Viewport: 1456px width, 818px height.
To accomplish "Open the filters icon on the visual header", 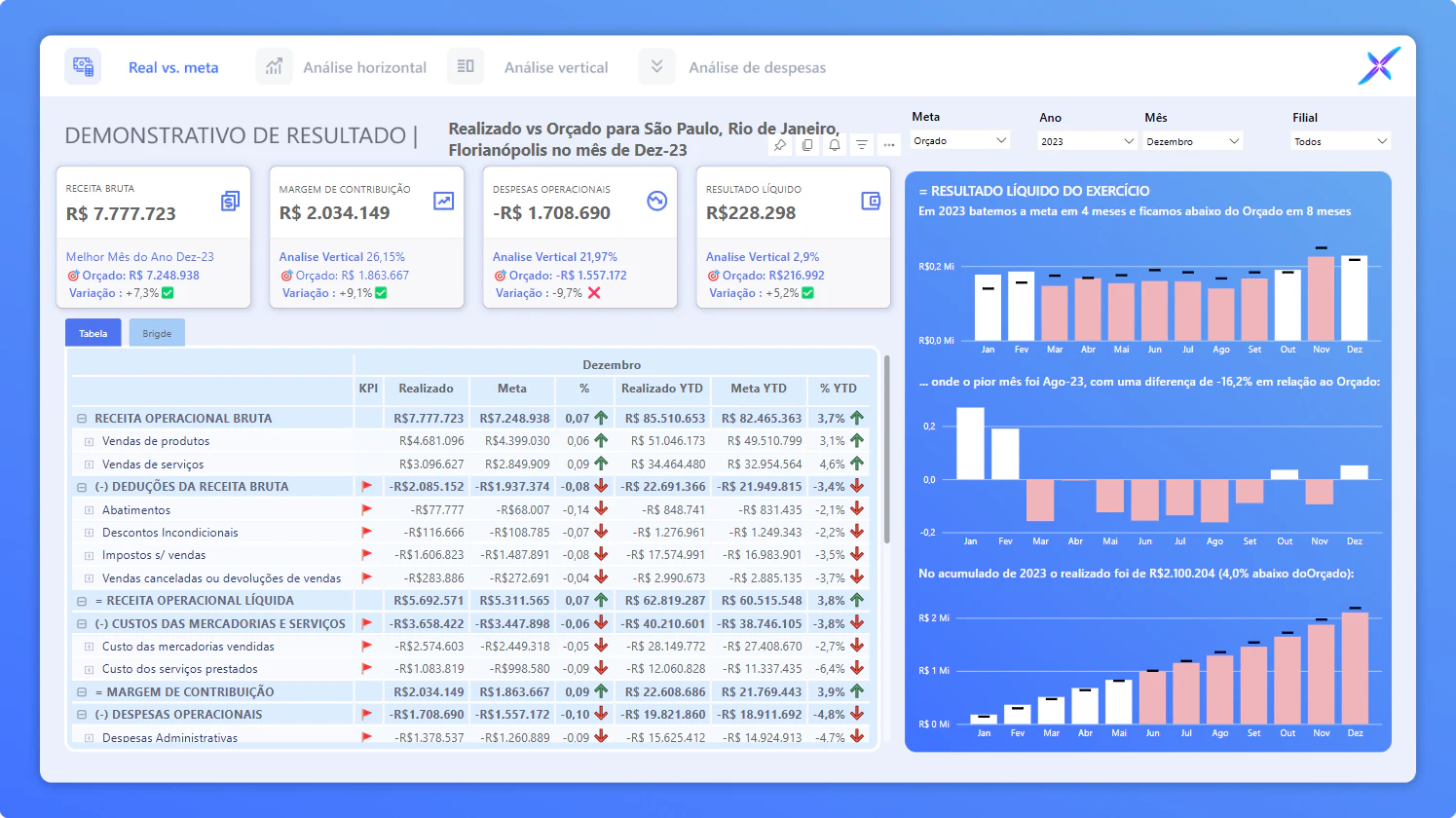I will pos(862,145).
